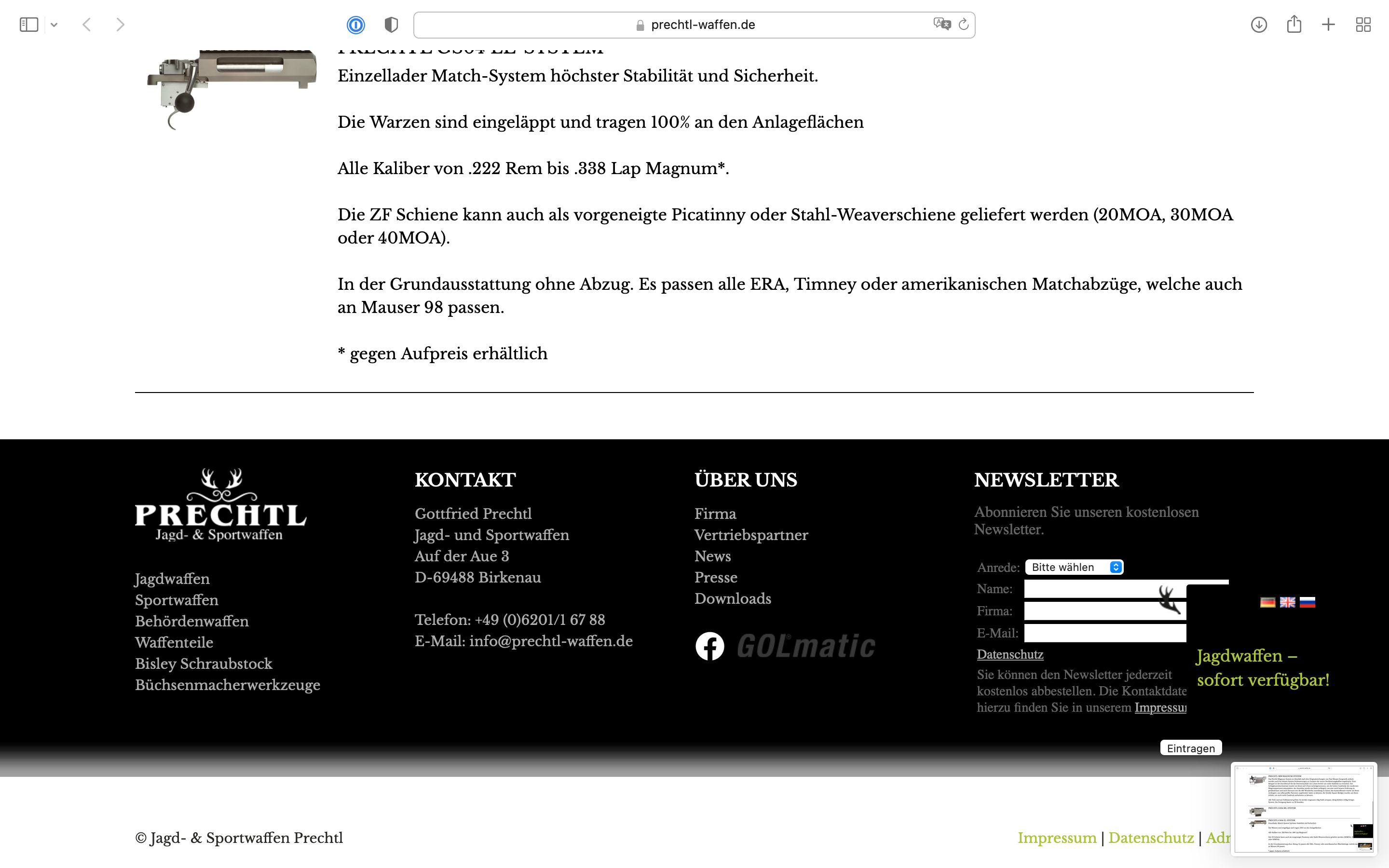Show the tab overview

[x=1363, y=25]
